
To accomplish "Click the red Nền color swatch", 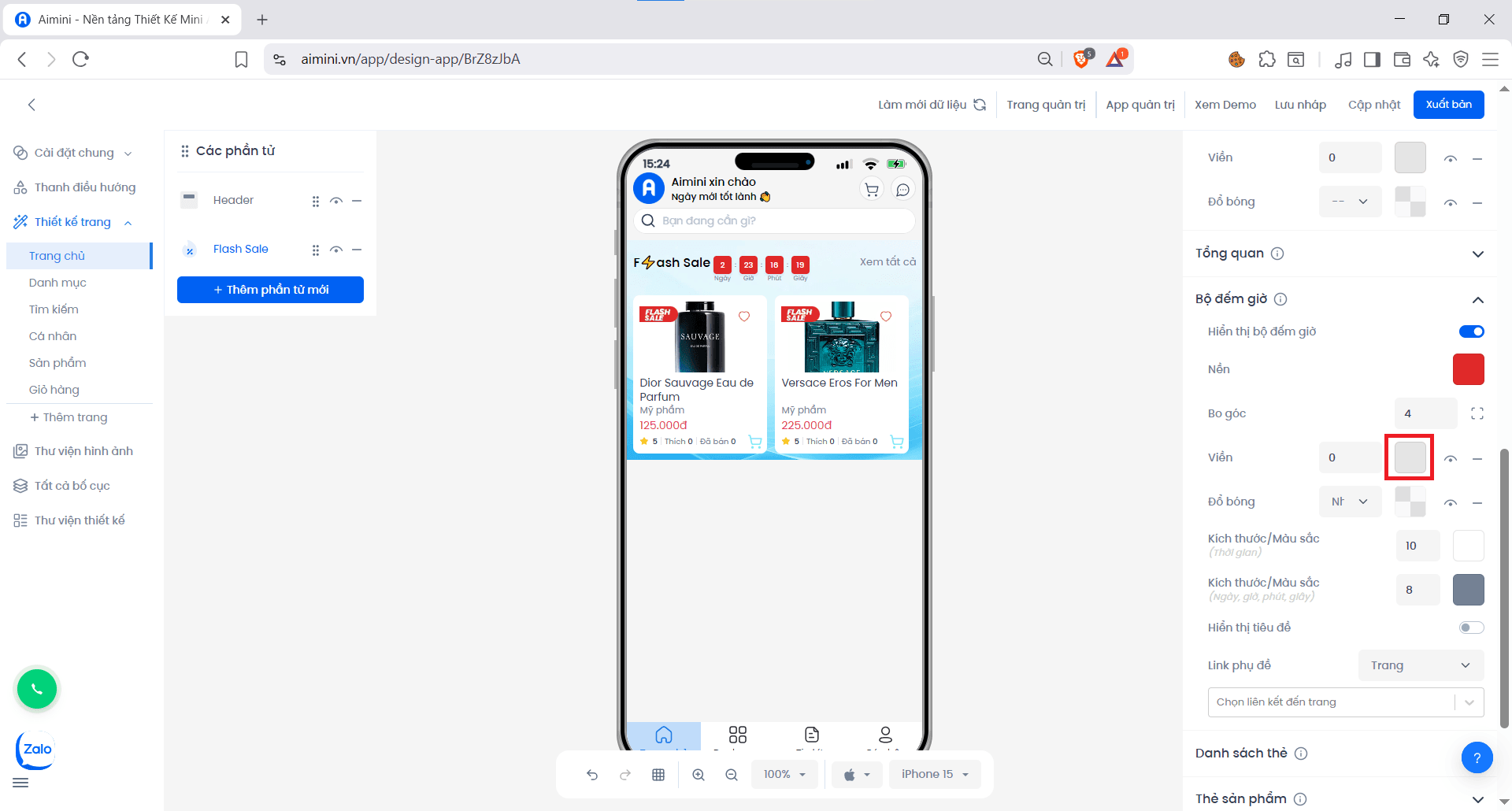I will click(1468, 369).
